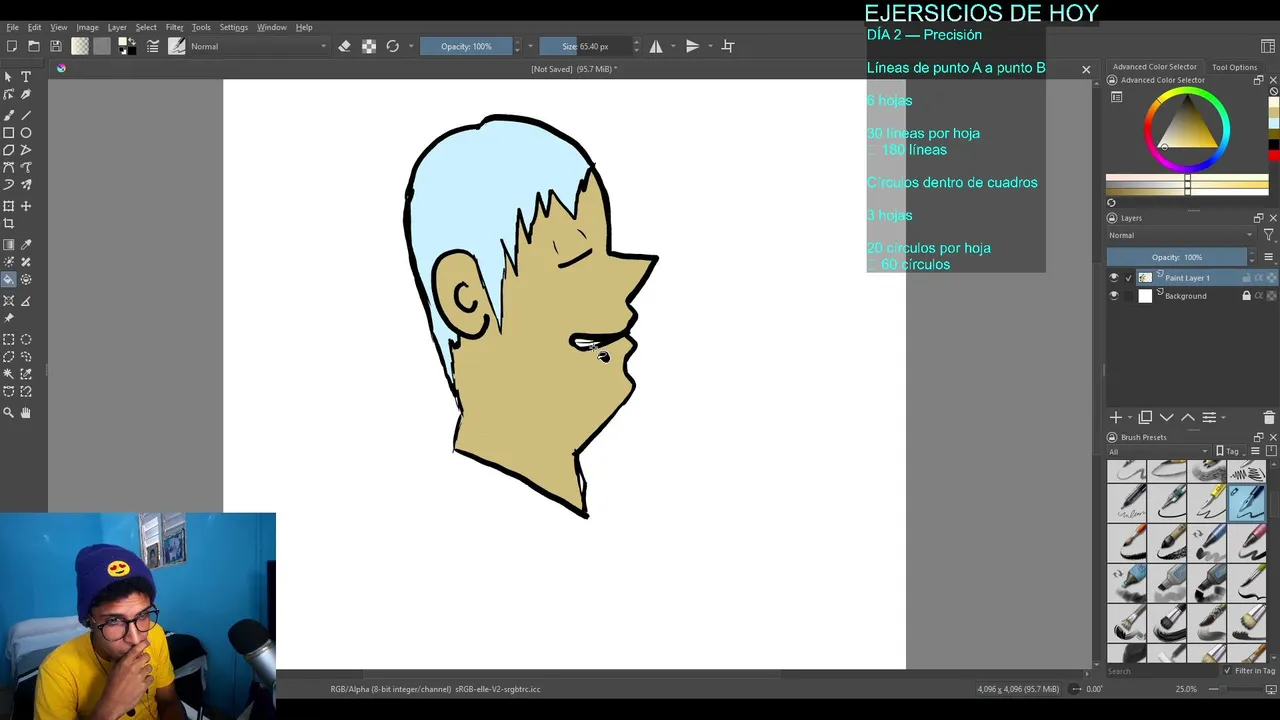The height and width of the screenshot is (720, 1280).
Task: Select the Contiguous Selection magic wand tool
Action: coord(9,374)
